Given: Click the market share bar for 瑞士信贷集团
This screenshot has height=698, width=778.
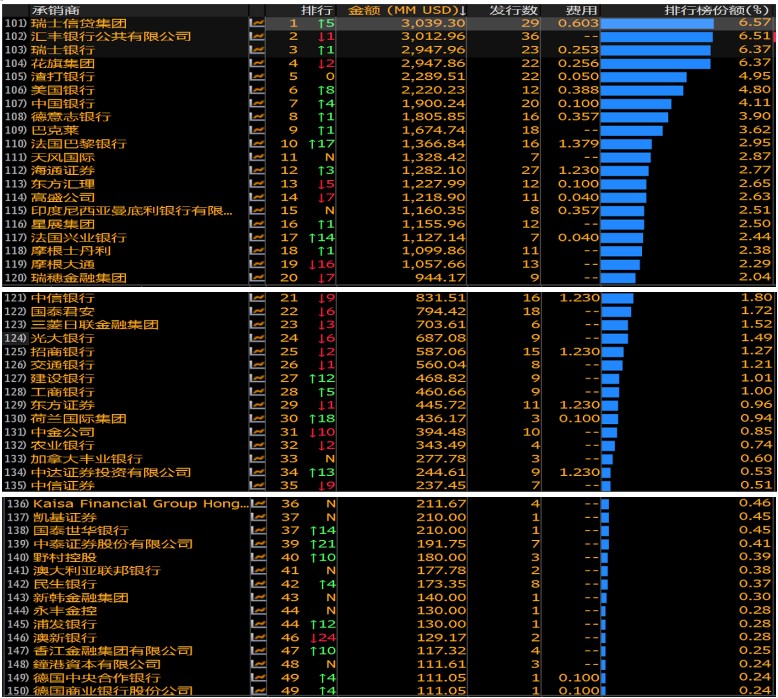Looking at the screenshot, I should [657, 23].
